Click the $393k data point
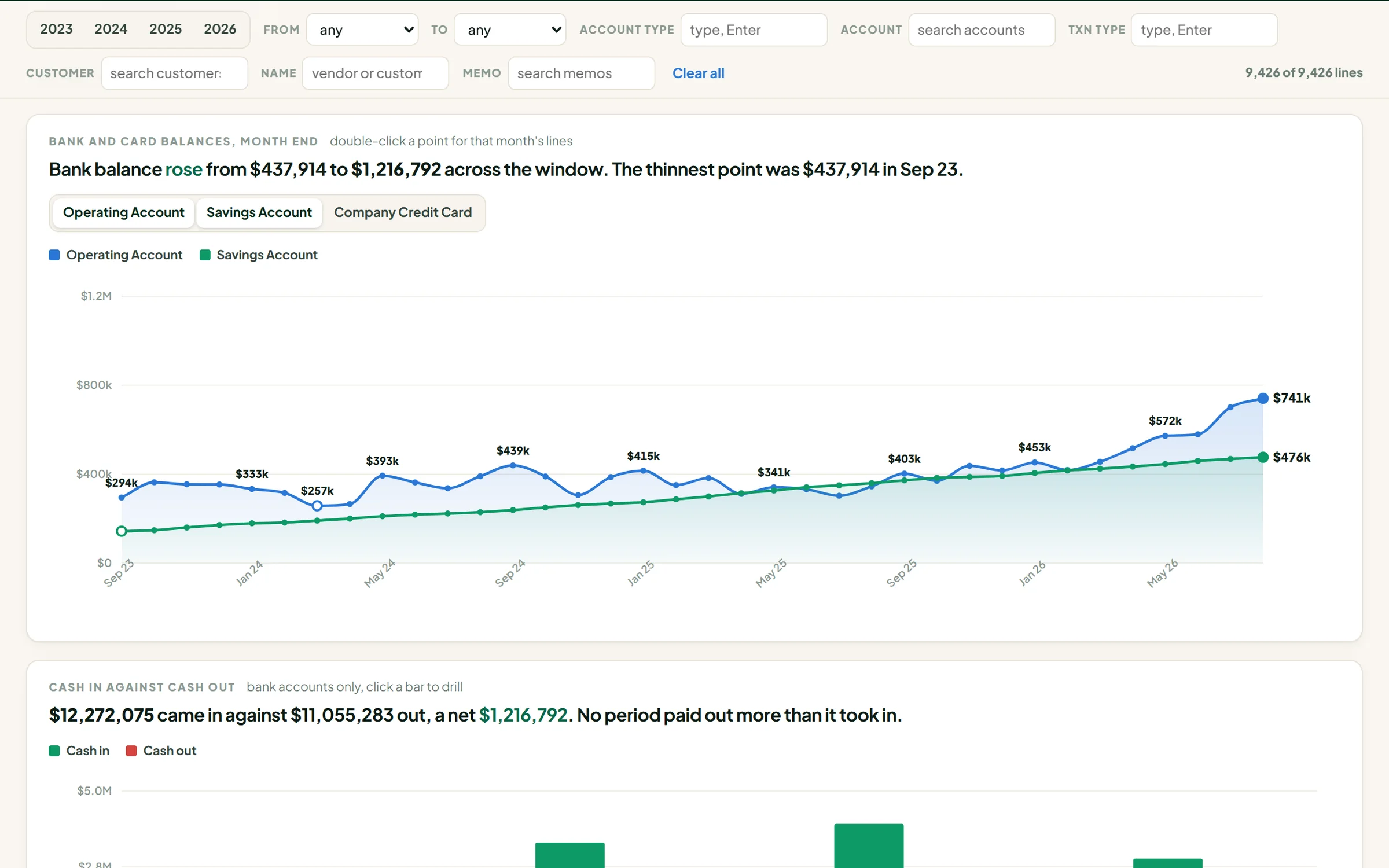Screen dimensions: 1389x868 [x=383, y=476]
